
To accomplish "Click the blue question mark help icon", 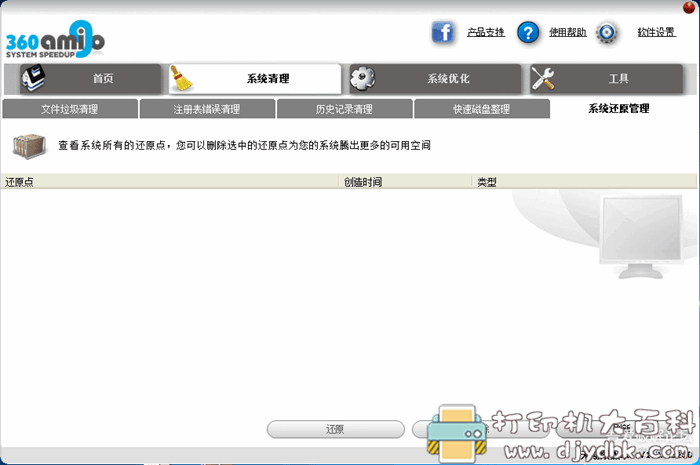I will point(528,33).
